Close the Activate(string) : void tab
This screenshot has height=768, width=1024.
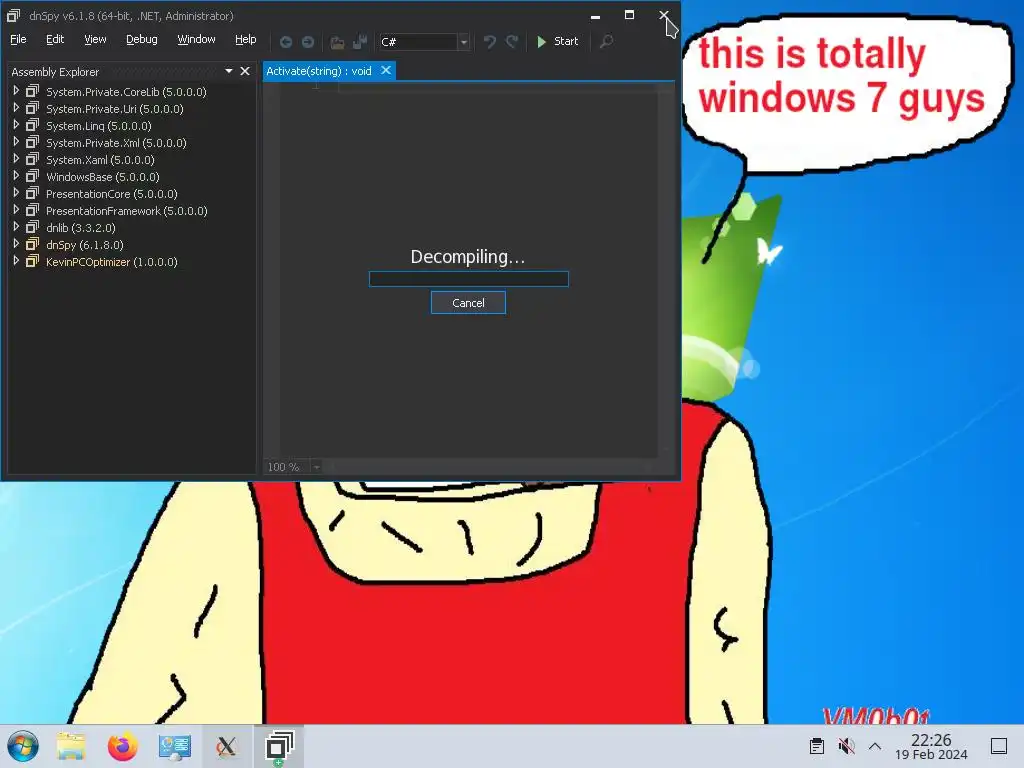[386, 70]
